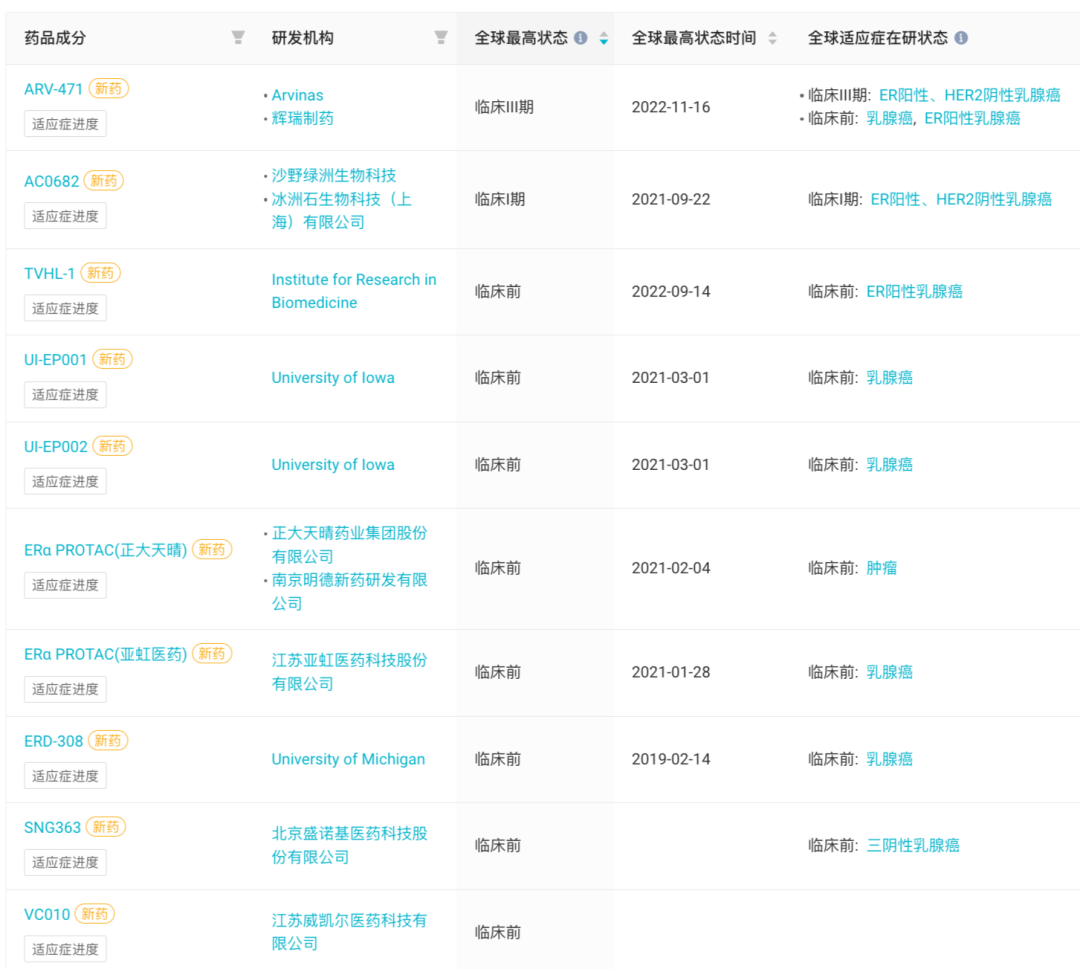Image resolution: width=1080 pixels, height=969 pixels.
Task: Click 适应症进度 button under UI-EP001
Action: pyautogui.click(x=65, y=395)
